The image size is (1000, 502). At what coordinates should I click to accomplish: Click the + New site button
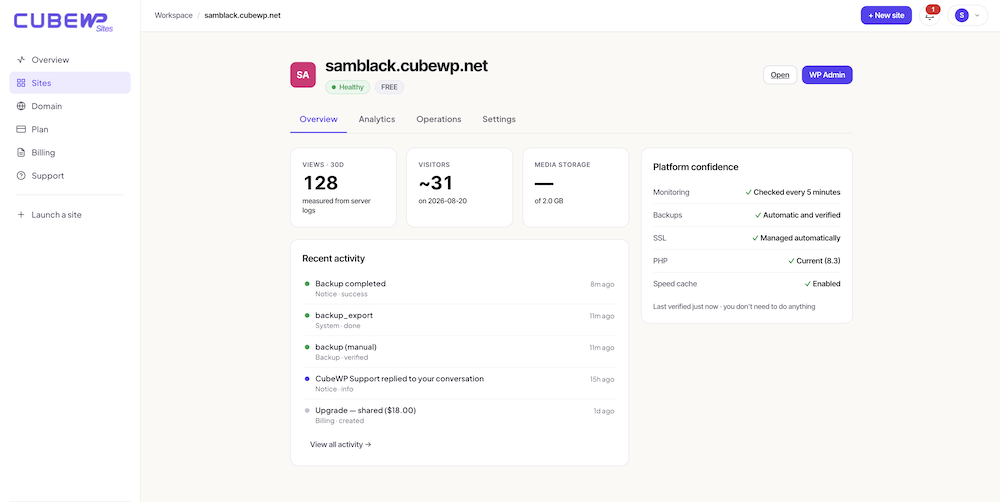(886, 15)
